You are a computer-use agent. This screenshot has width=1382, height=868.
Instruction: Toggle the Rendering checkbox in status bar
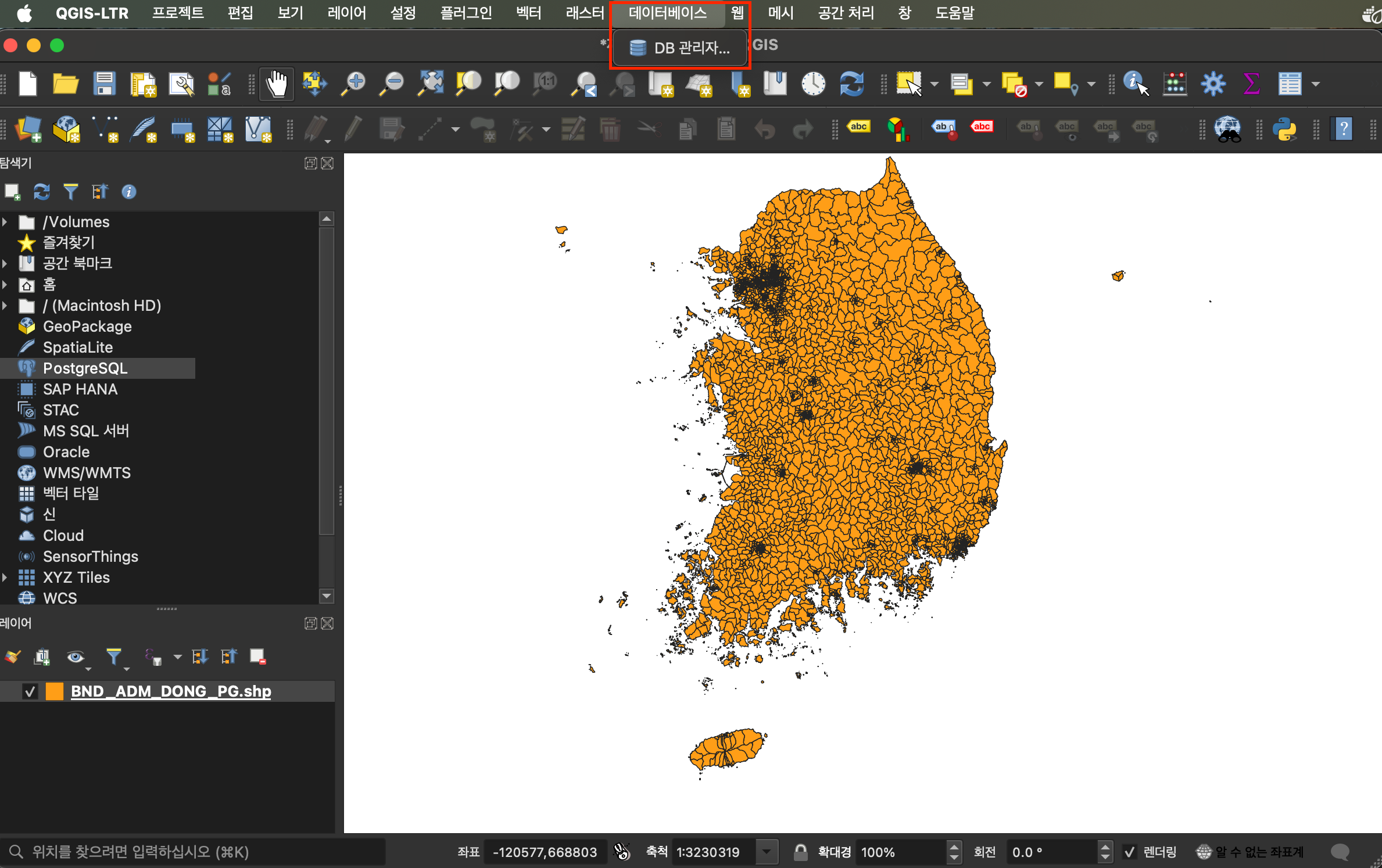(1129, 852)
